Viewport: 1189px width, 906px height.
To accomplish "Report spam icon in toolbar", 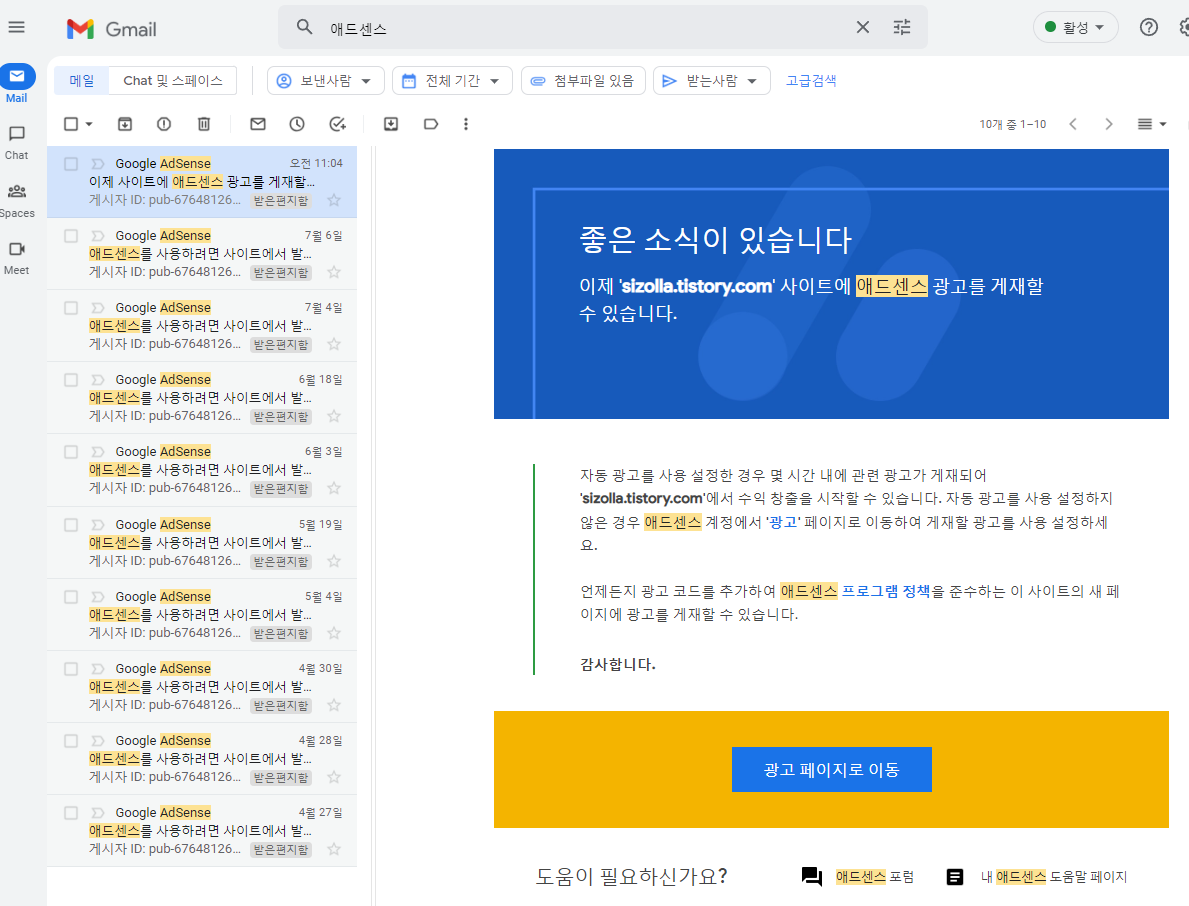I will tap(164, 124).
